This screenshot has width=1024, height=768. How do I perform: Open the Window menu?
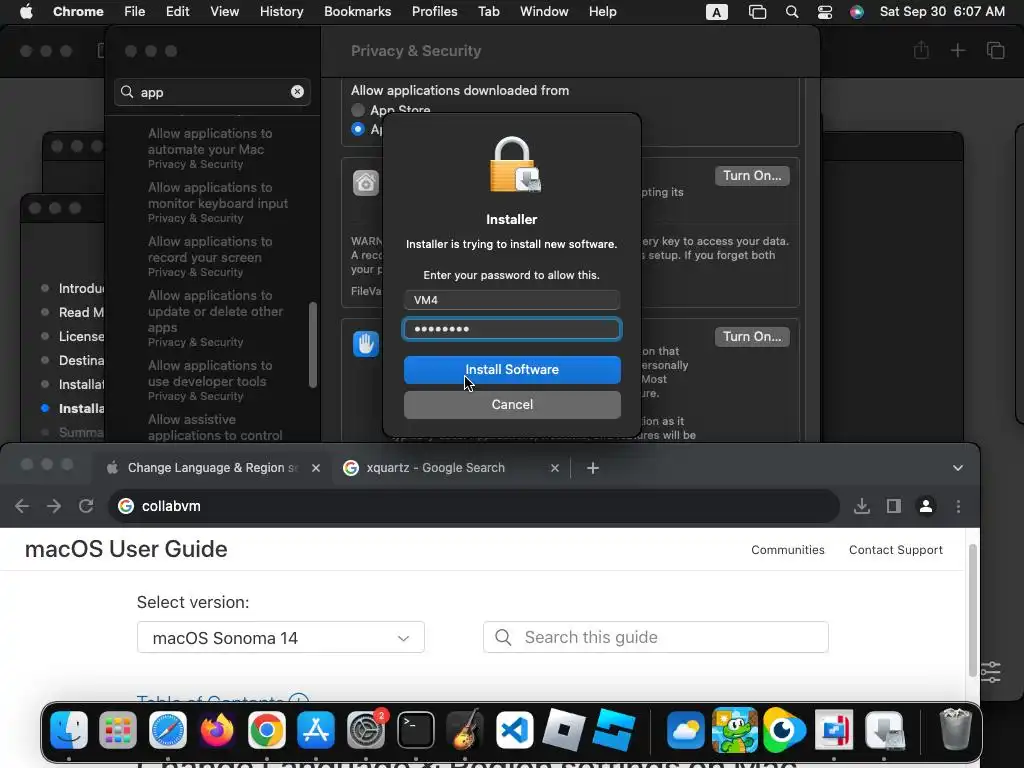[x=544, y=12]
